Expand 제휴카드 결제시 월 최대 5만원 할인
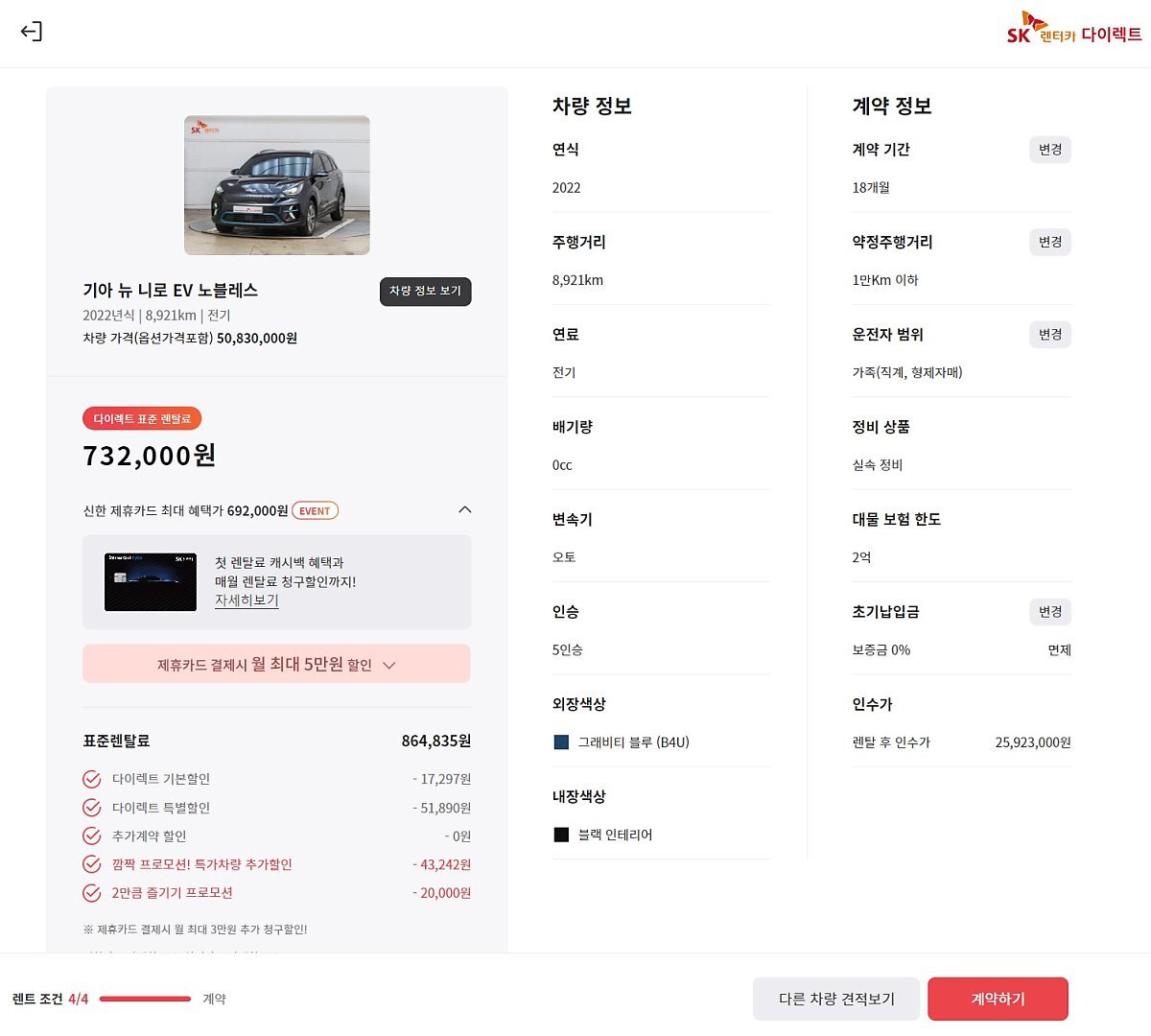The image size is (1151, 1036). pyautogui.click(x=276, y=664)
